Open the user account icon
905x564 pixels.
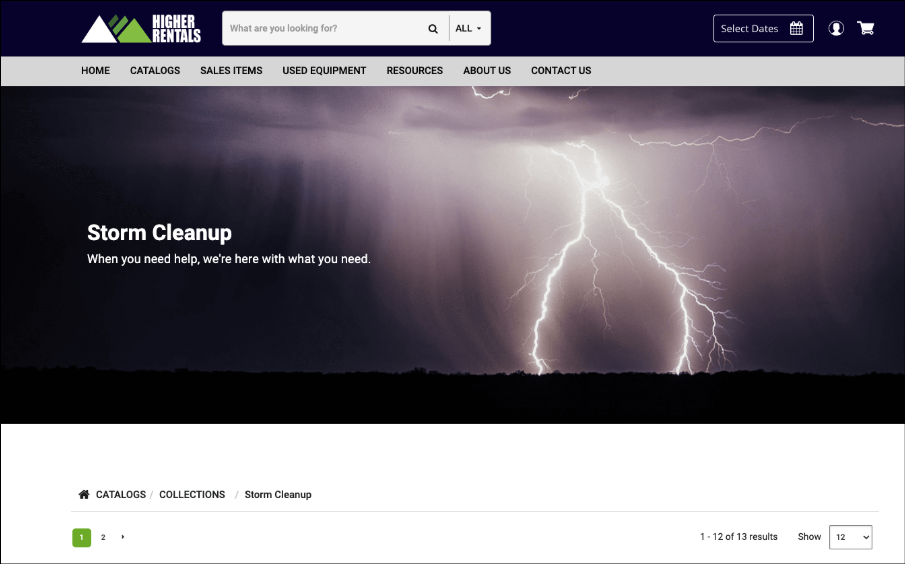pyautogui.click(x=836, y=29)
